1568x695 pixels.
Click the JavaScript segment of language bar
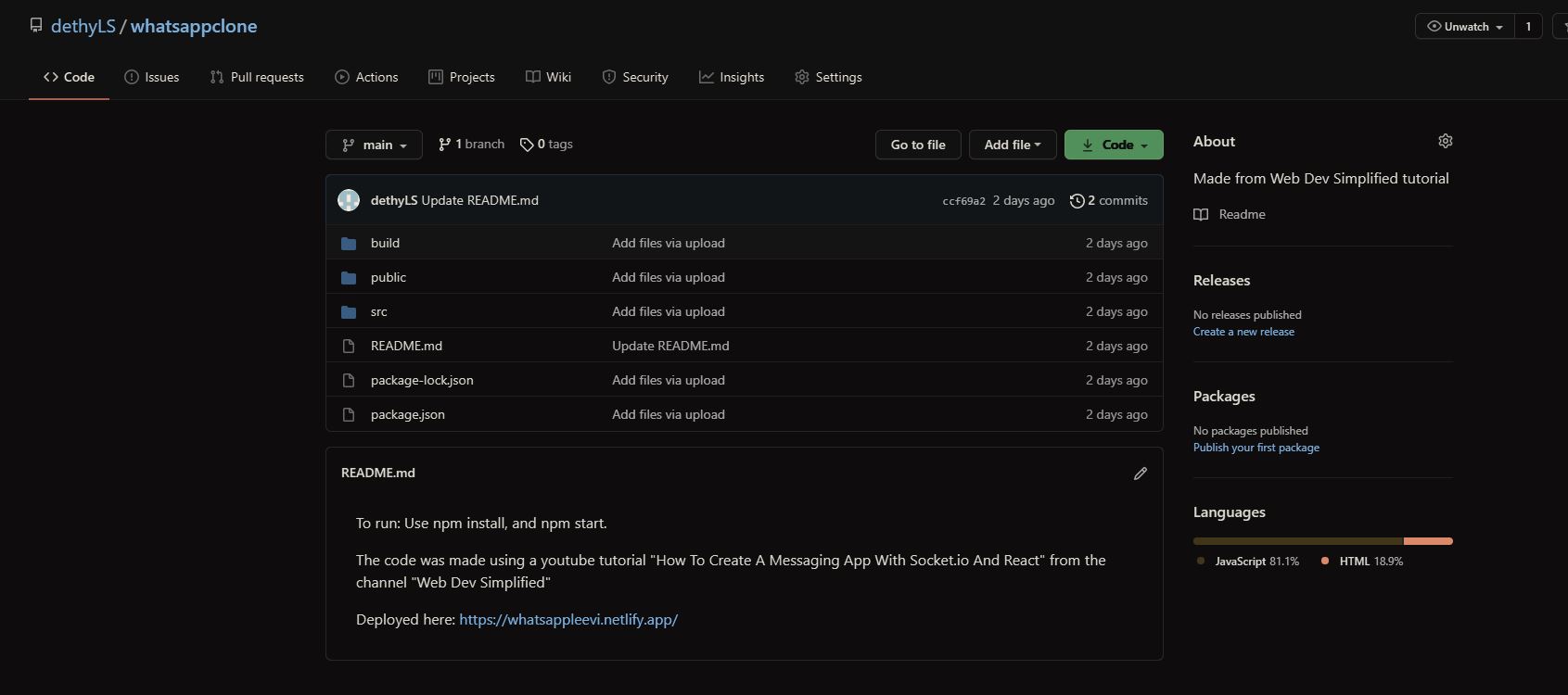[x=1298, y=541]
